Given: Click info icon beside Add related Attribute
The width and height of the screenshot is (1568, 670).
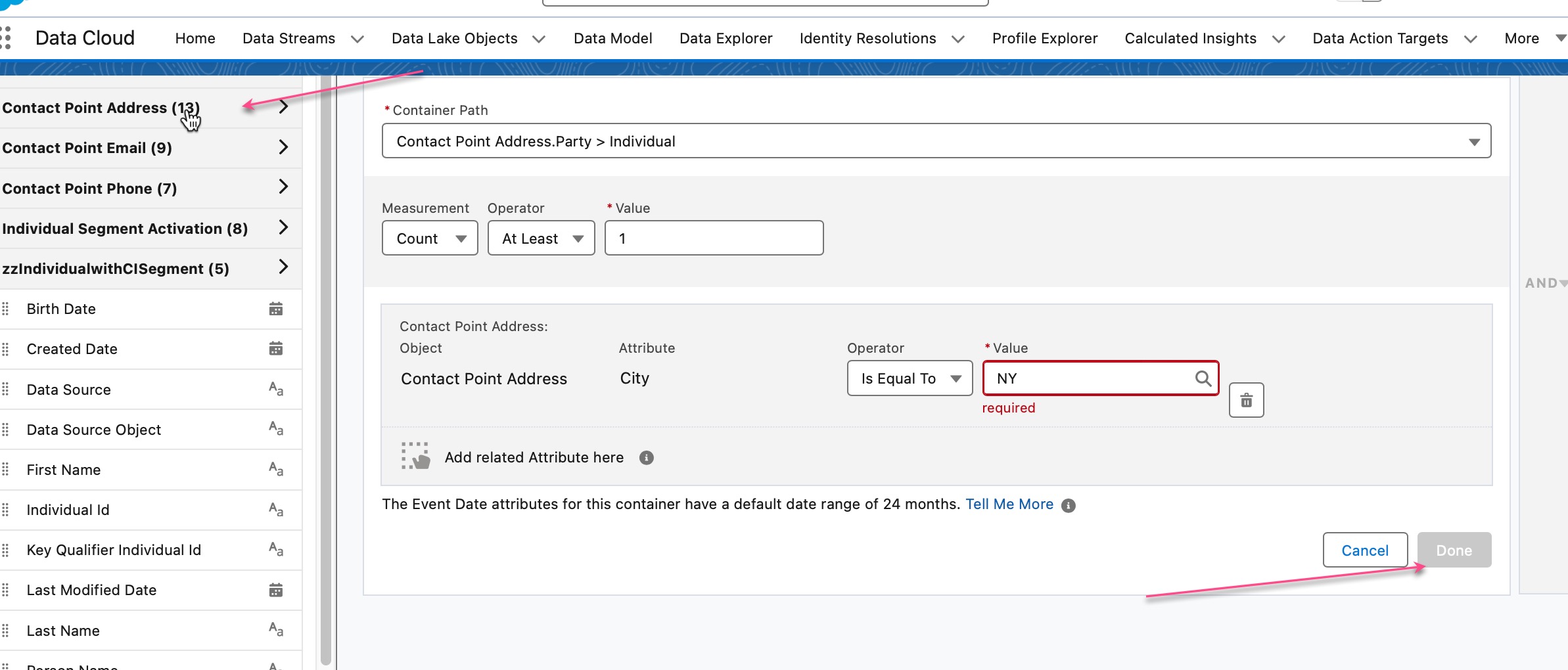Looking at the screenshot, I should (647, 458).
